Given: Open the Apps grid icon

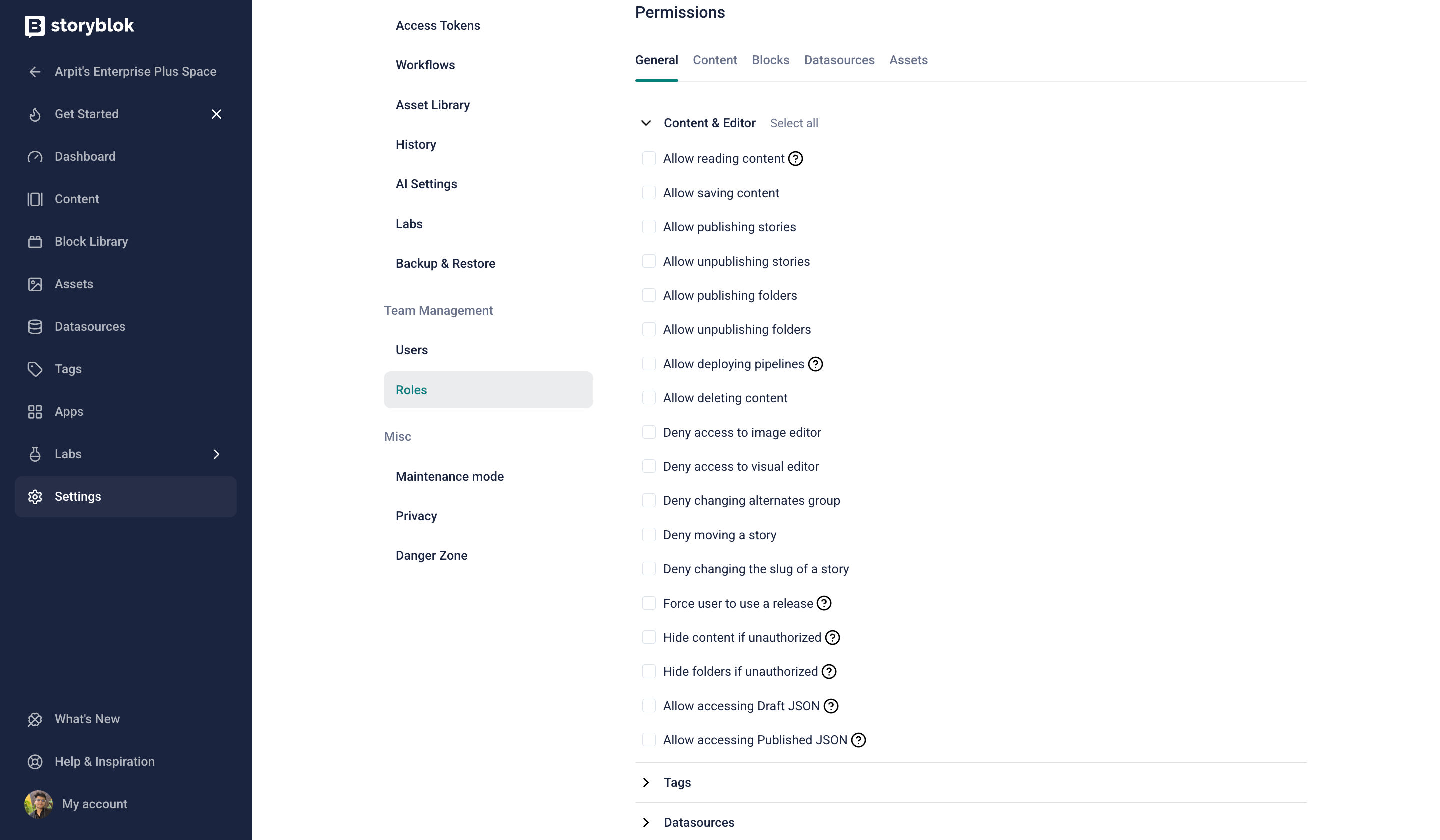Looking at the screenshot, I should pos(35,412).
